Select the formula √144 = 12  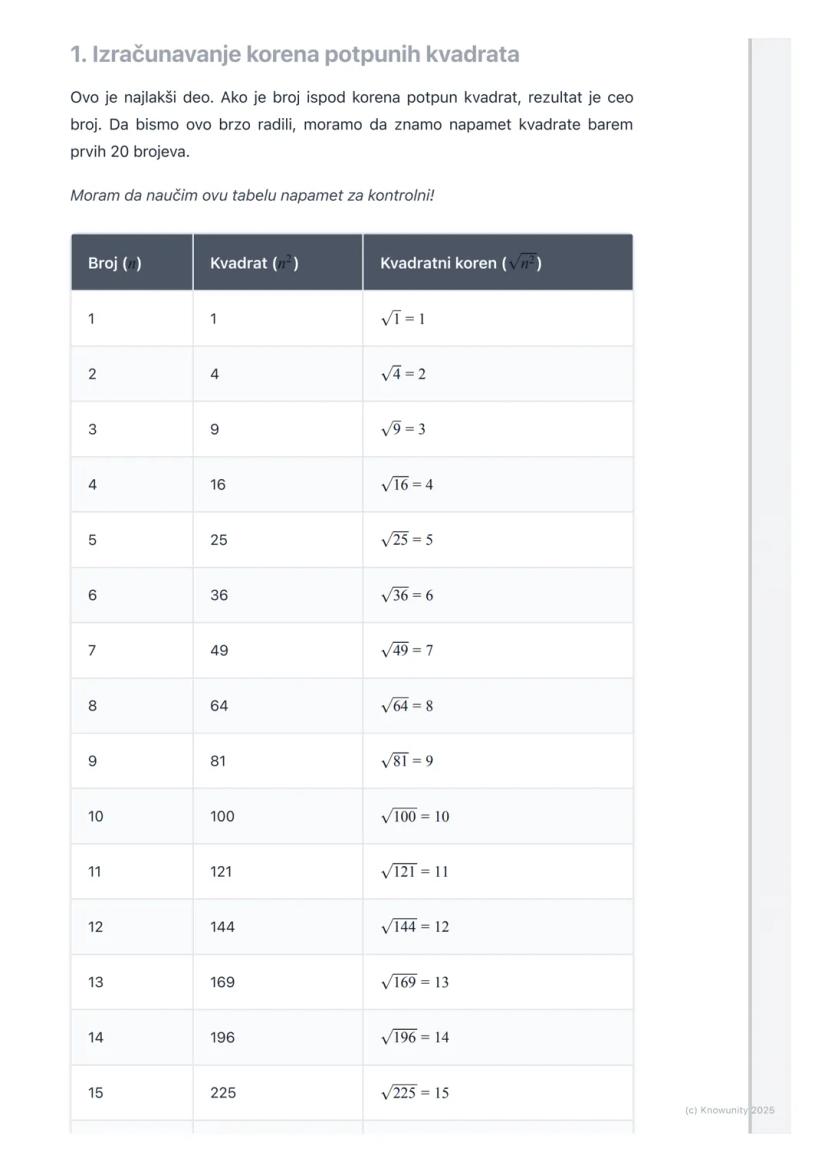415,927
